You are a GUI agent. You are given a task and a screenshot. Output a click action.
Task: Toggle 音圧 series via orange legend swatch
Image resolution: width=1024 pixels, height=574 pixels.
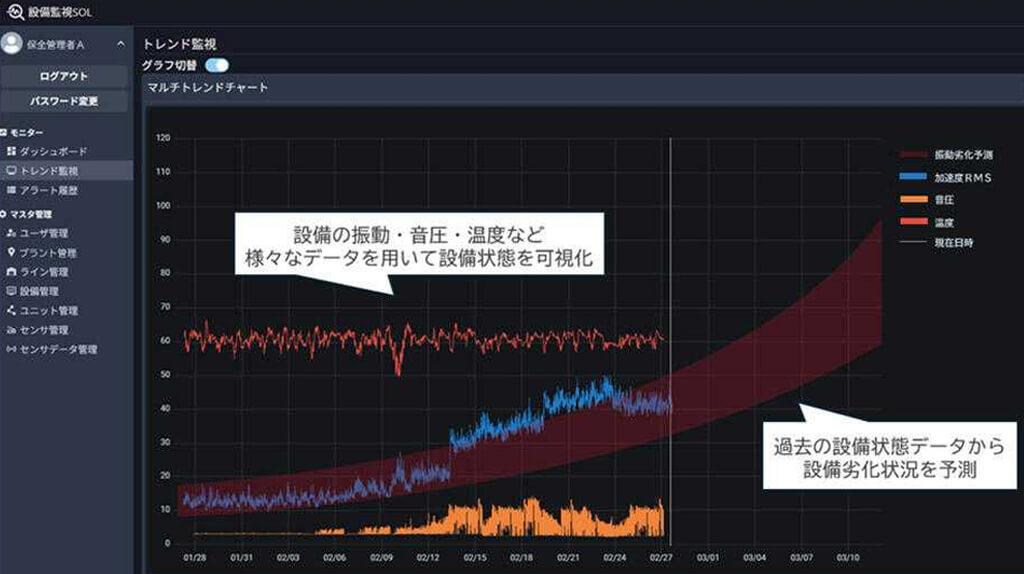[913, 199]
